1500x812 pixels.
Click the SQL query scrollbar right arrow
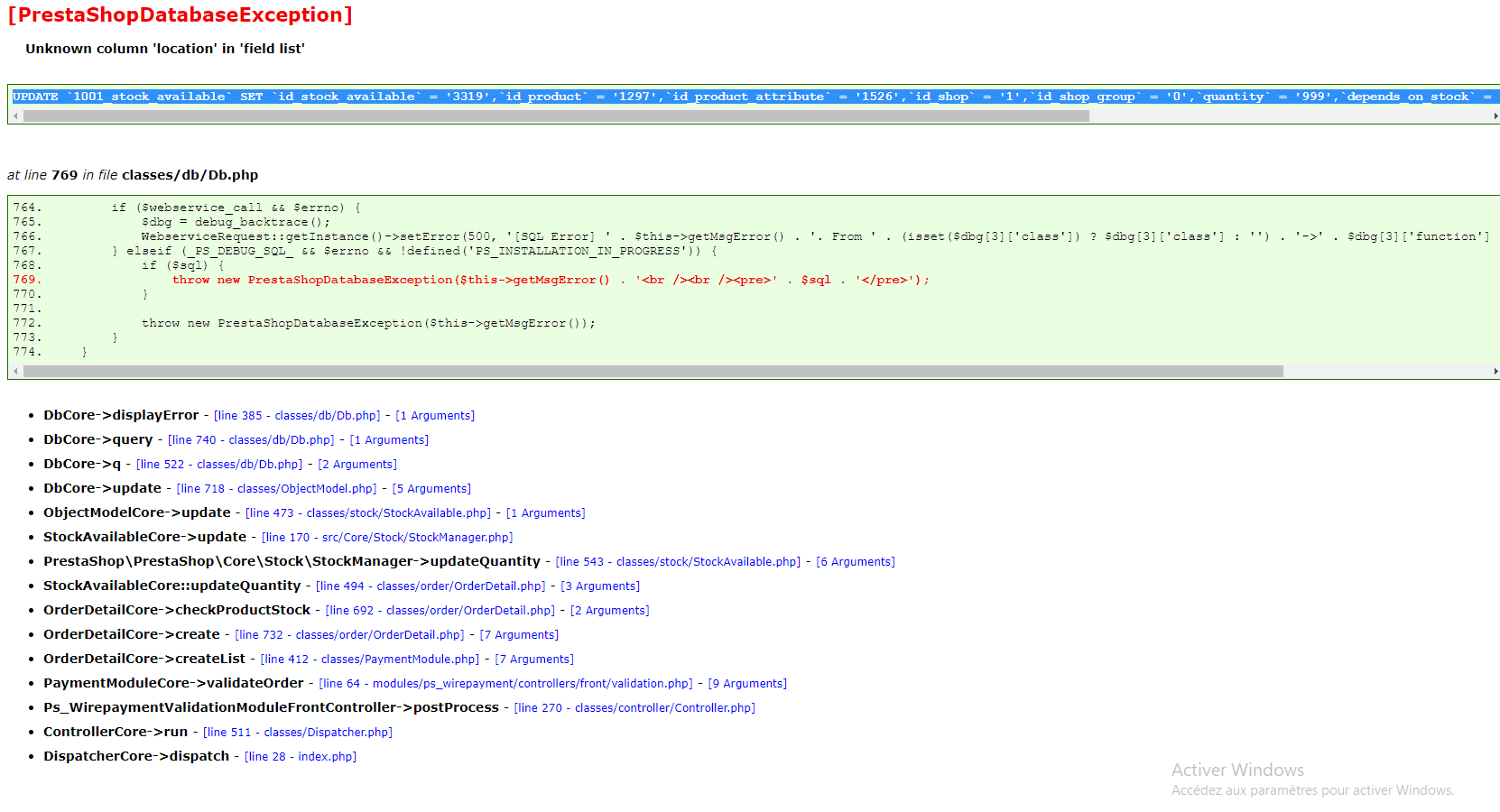tap(1495, 116)
